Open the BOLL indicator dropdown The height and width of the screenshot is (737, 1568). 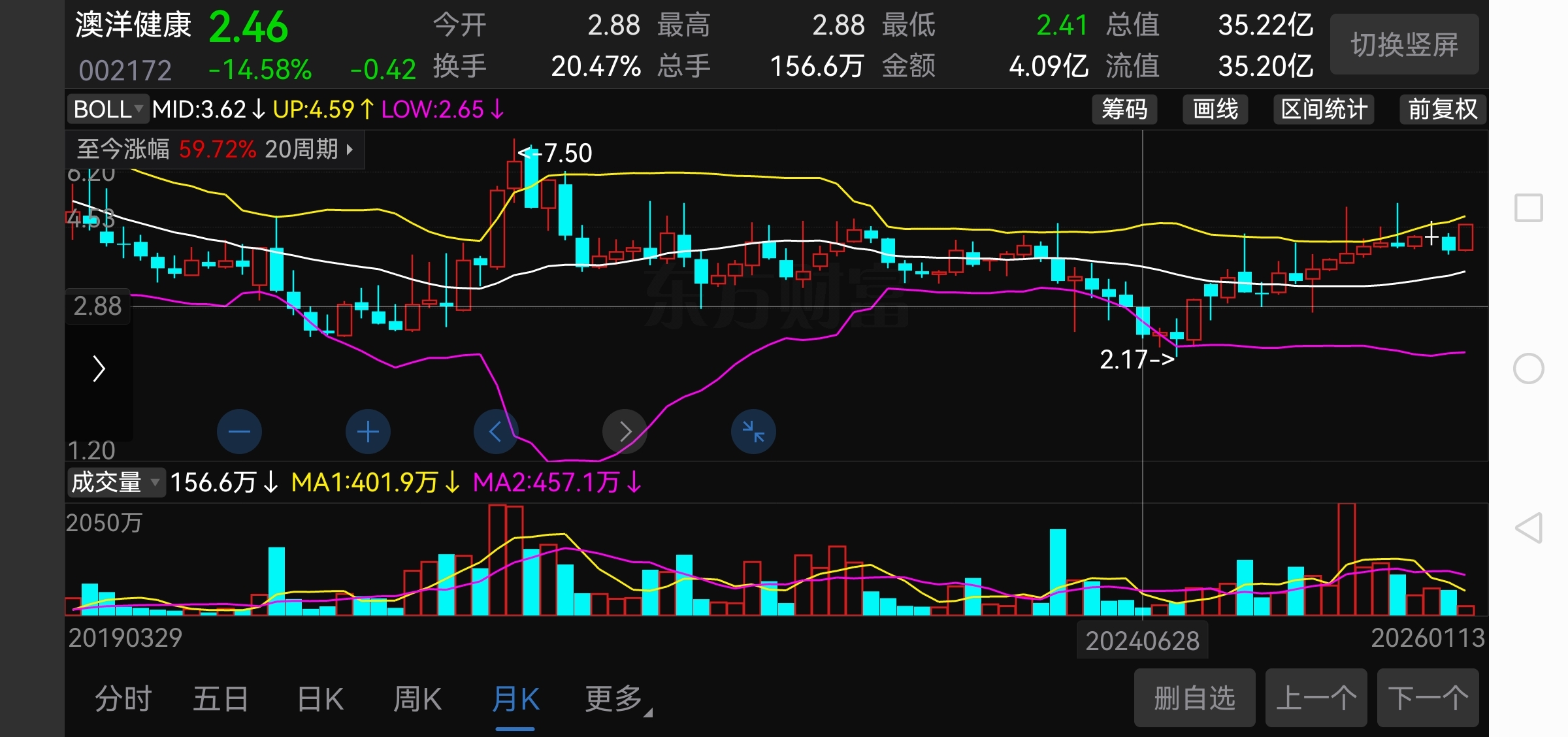point(108,109)
